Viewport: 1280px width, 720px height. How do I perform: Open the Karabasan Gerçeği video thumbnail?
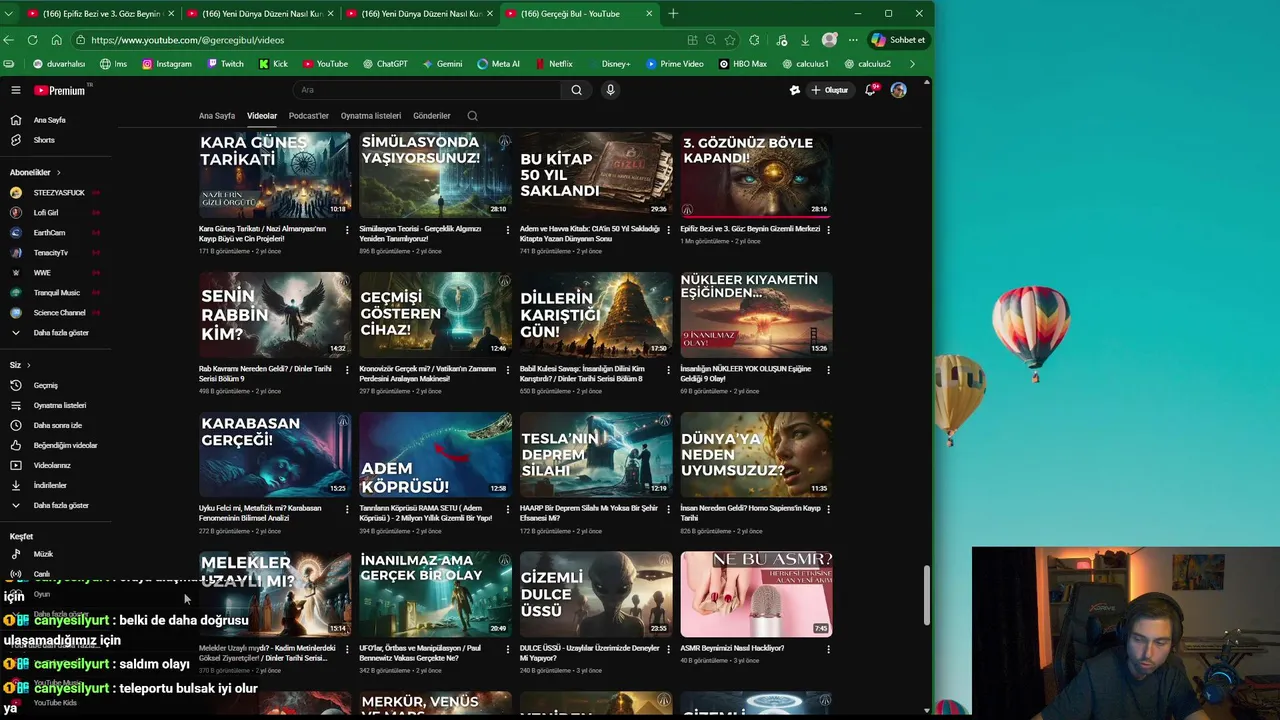(275, 455)
